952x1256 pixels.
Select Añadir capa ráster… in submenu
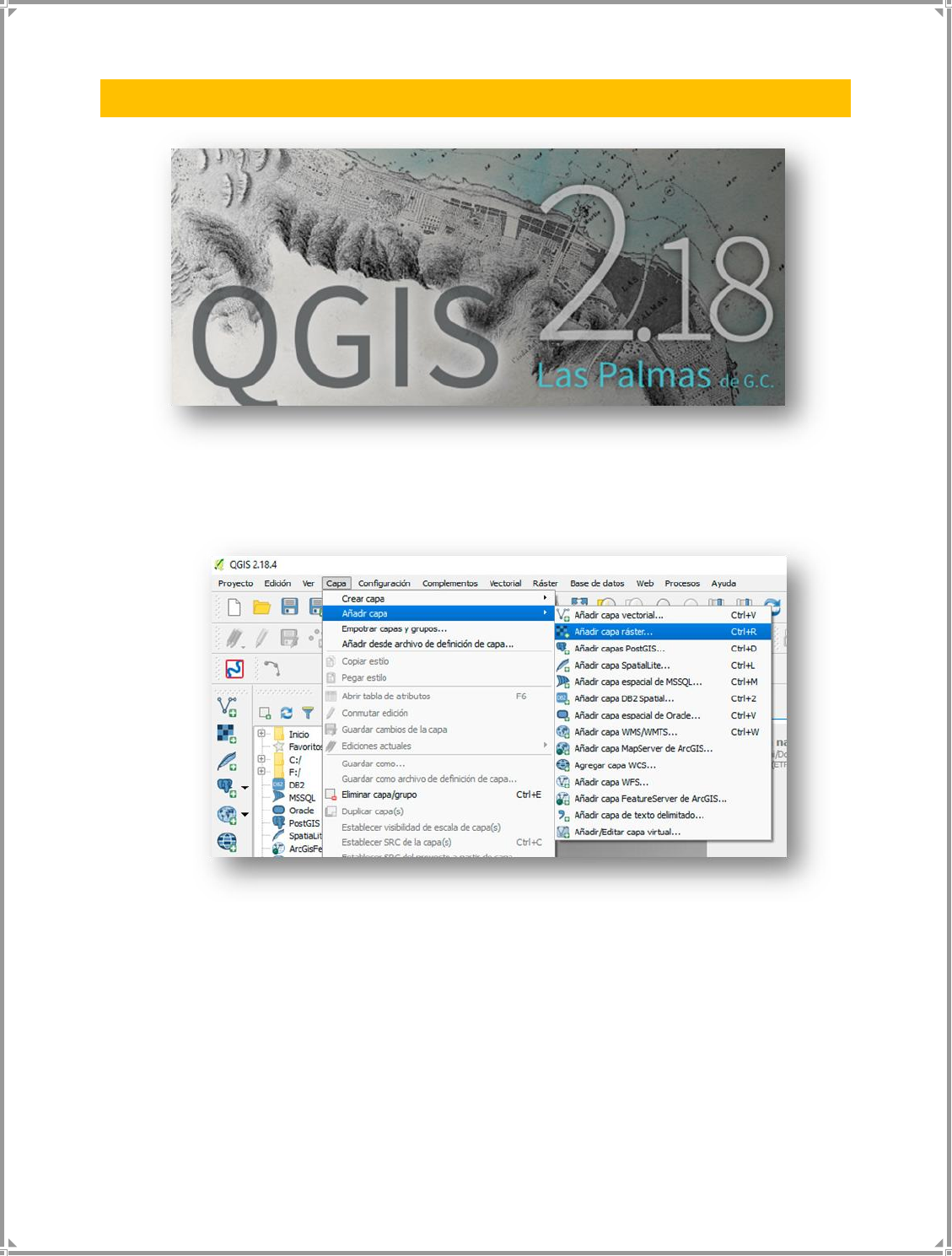pos(663,632)
